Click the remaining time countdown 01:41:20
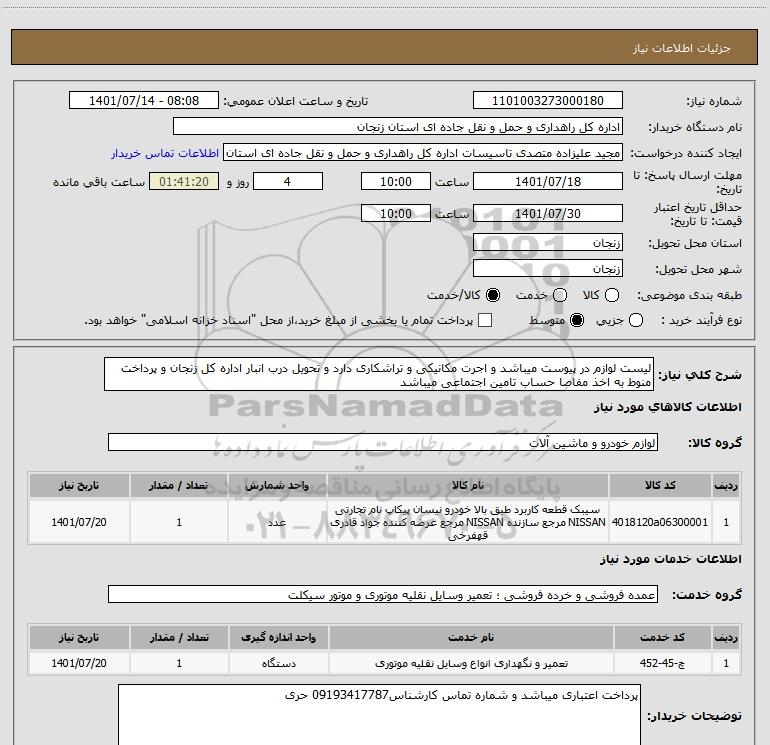The height and width of the screenshot is (745, 770). coord(184,181)
